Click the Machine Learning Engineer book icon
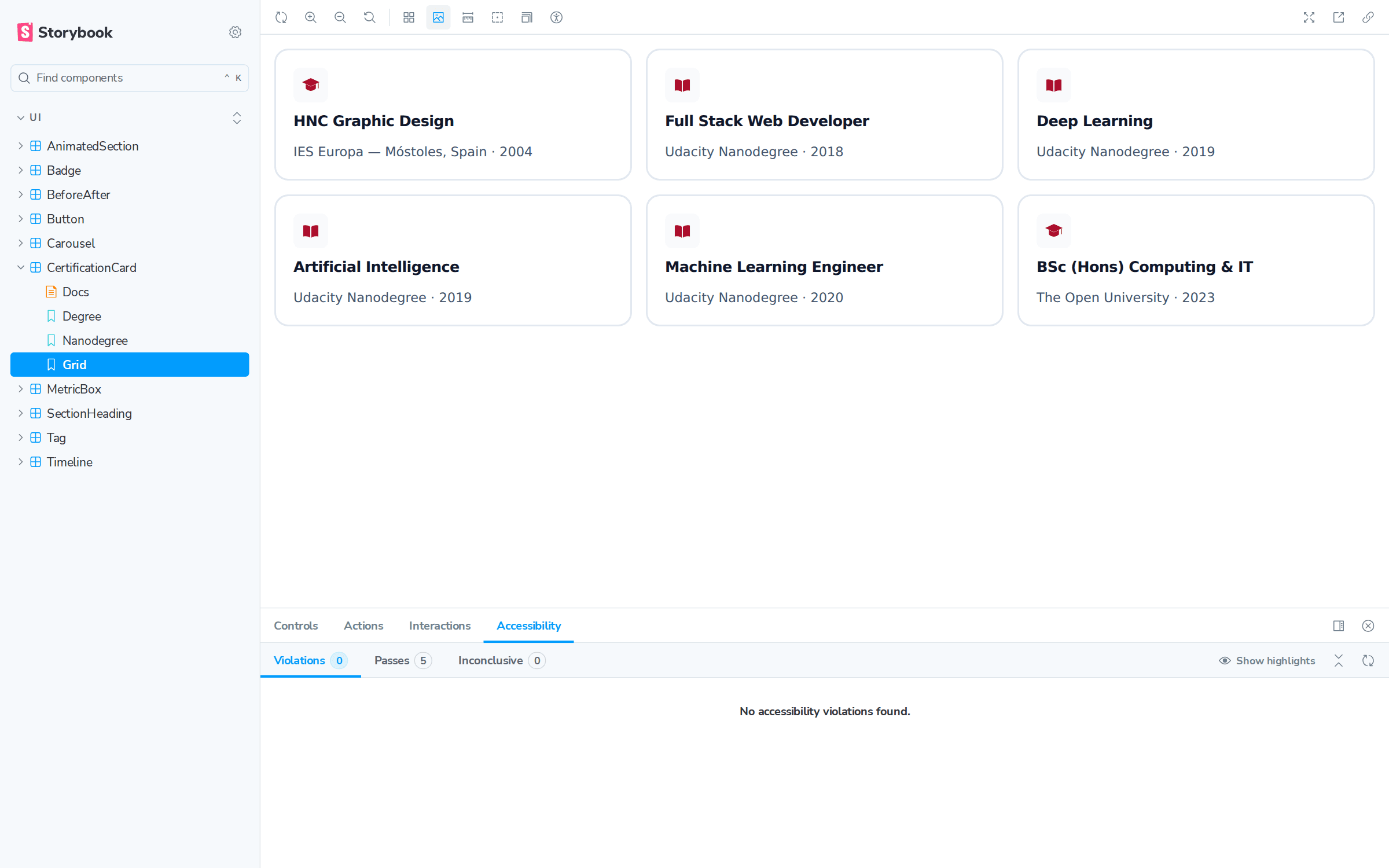 [x=682, y=231]
